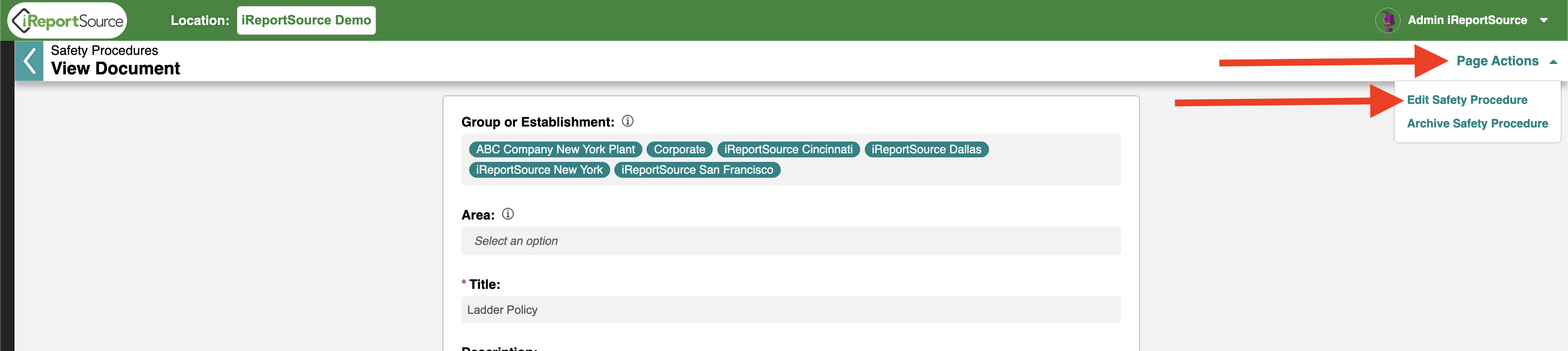This screenshot has width=1568, height=351.
Task: Open the iReportSource Demo location selector
Action: click(306, 21)
